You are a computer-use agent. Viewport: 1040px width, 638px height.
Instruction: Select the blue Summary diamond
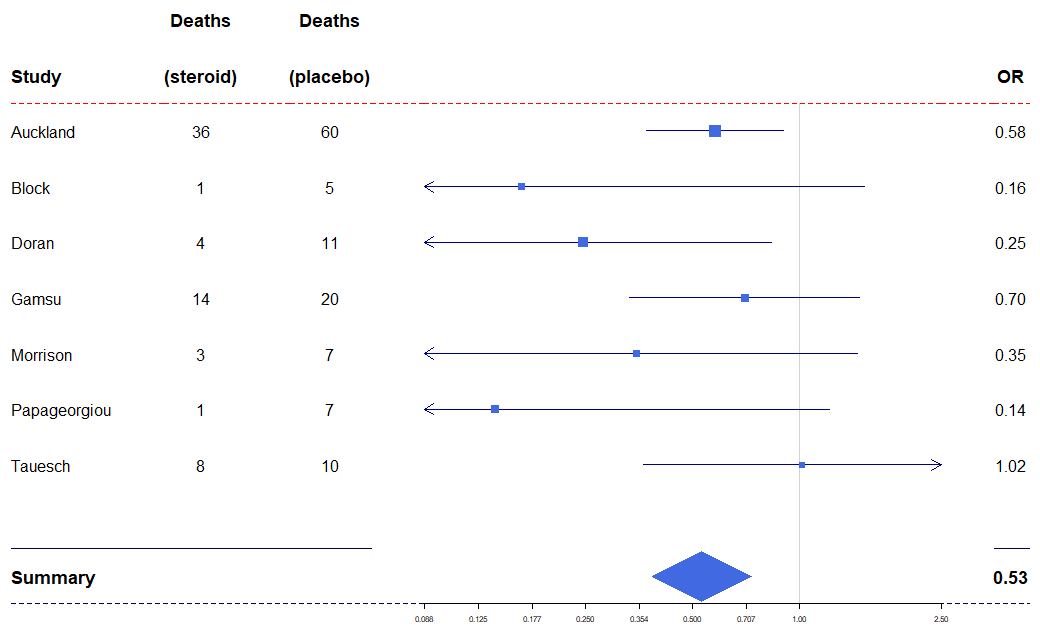coord(701,577)
